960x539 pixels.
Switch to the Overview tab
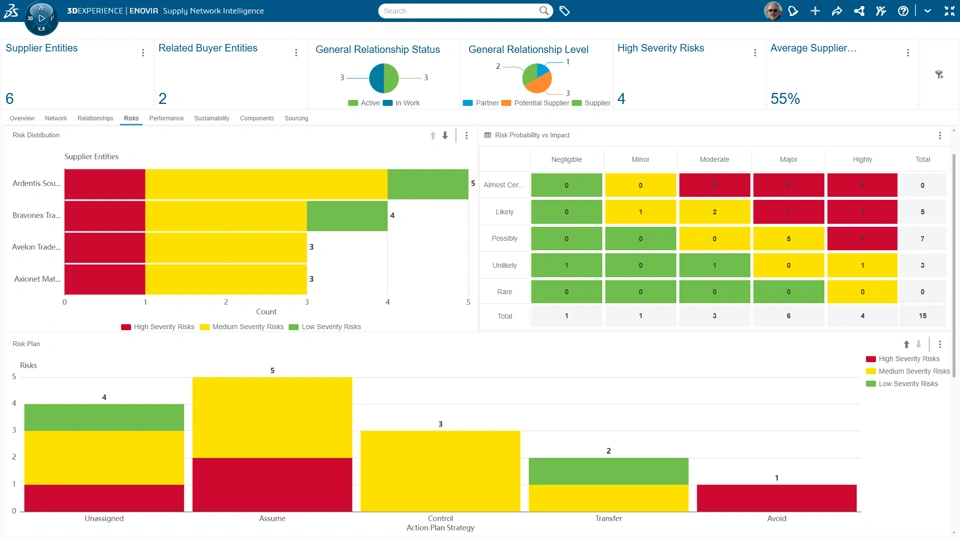22,118
